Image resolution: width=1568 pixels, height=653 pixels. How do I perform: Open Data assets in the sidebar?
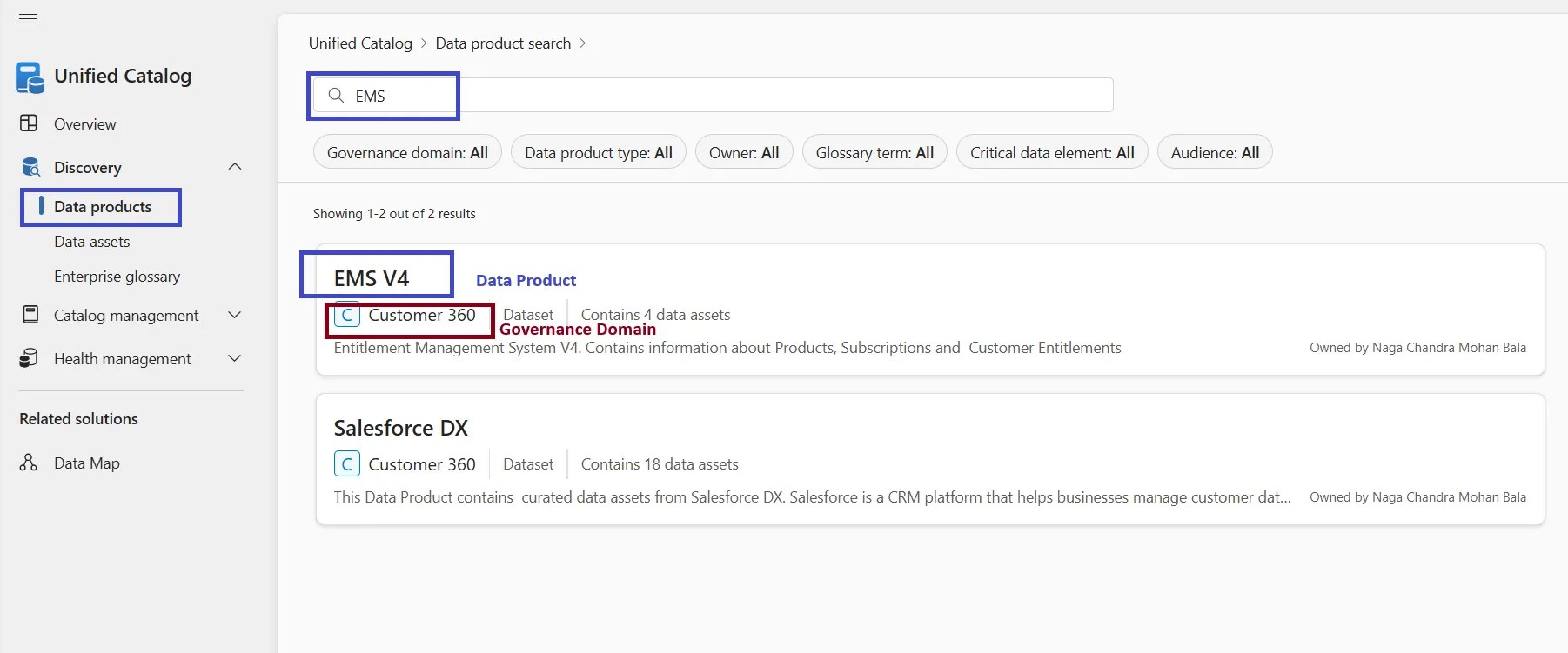tap(91, 242)
